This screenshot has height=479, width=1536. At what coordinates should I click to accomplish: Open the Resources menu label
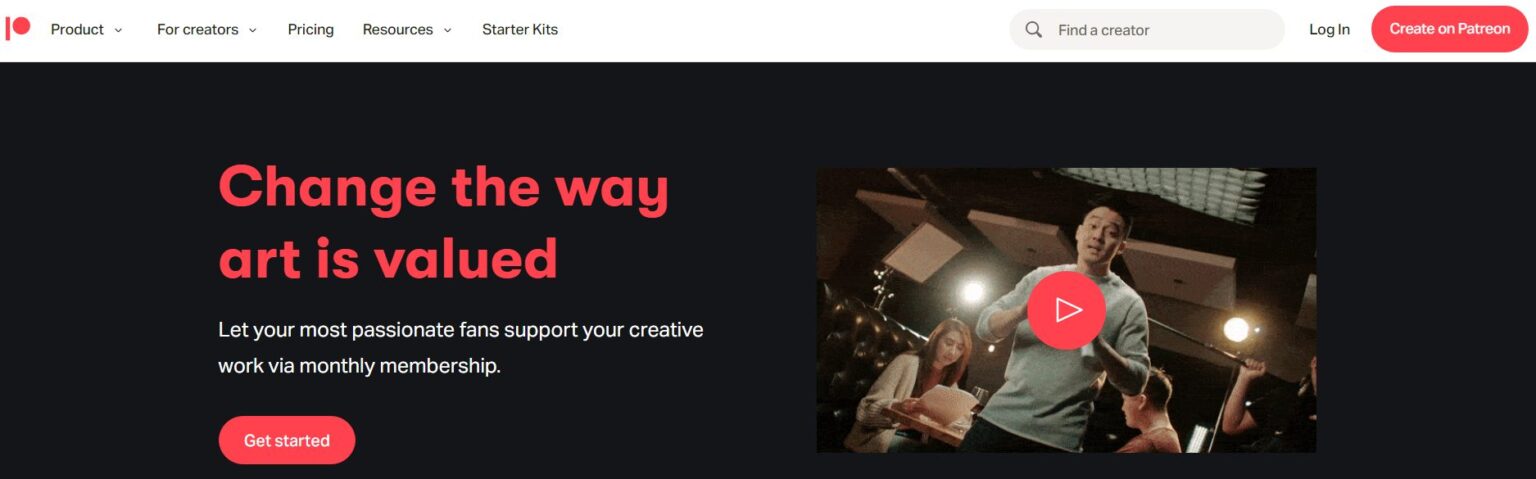397,30
